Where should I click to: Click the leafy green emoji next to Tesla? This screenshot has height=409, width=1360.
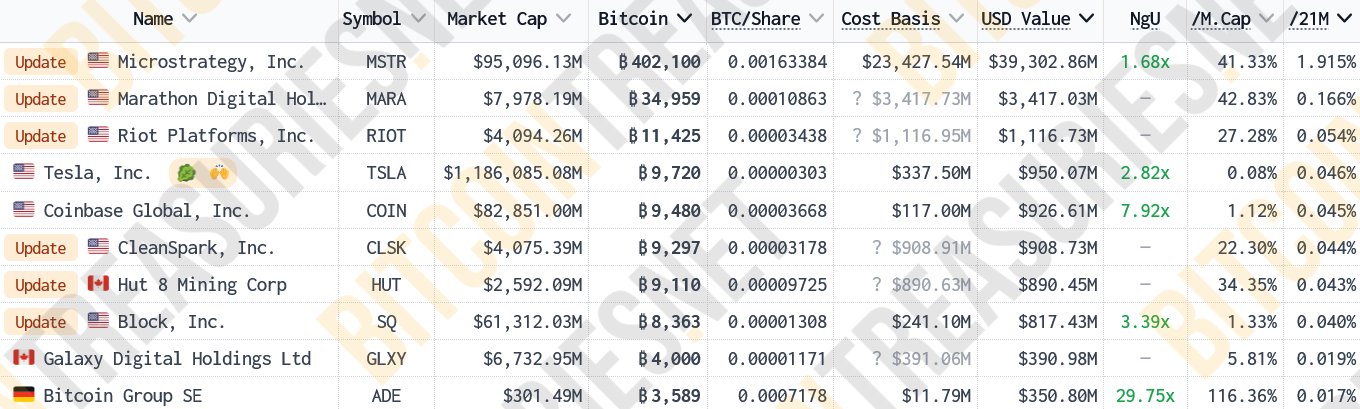point(186,173)
